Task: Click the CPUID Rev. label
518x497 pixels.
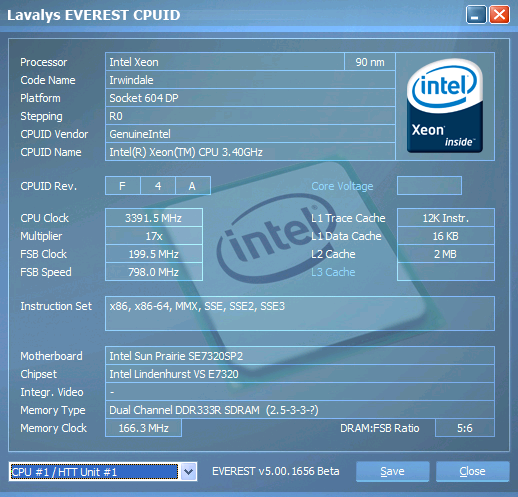Action: 49,186
